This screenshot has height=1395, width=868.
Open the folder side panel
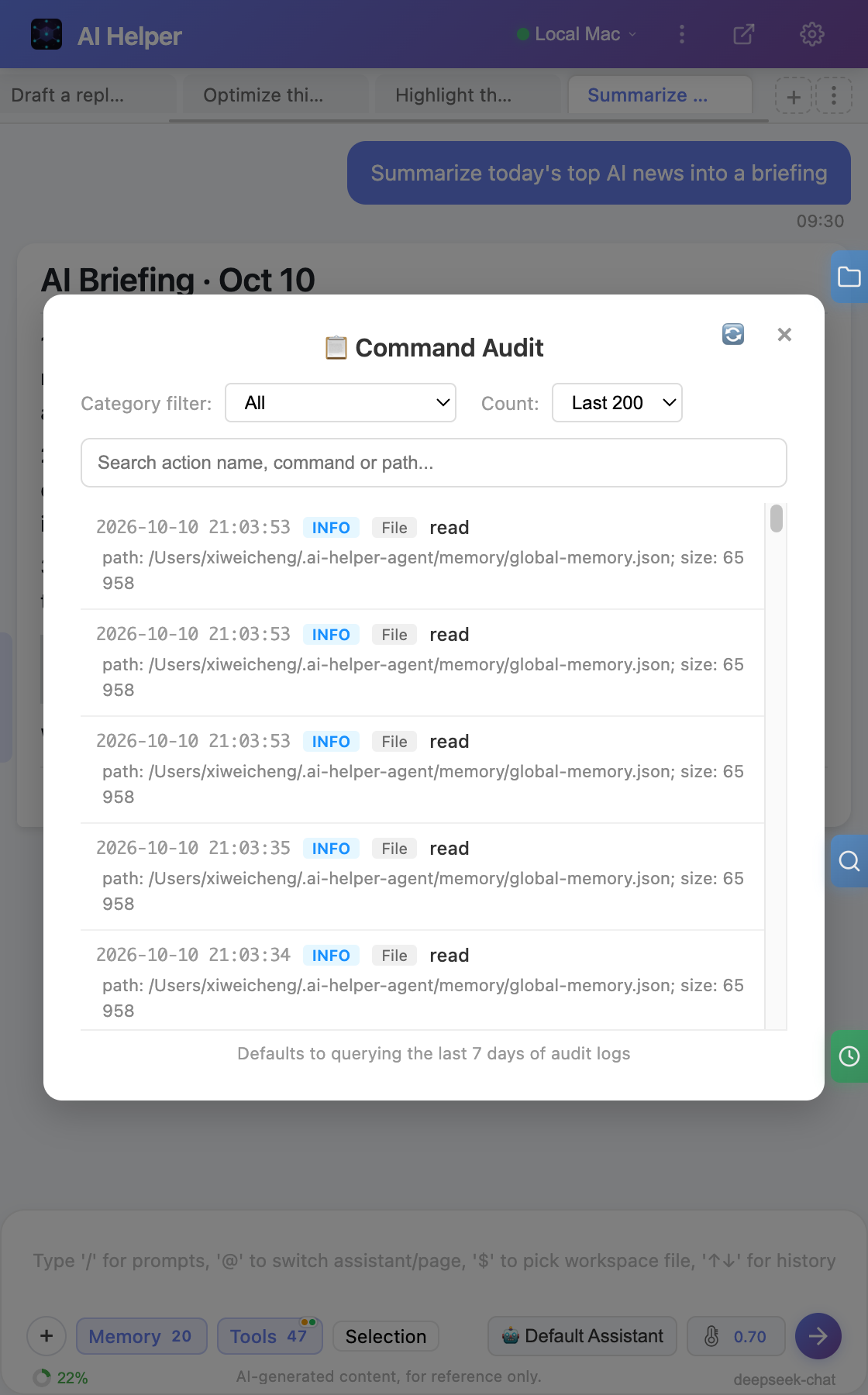point(849,277)
